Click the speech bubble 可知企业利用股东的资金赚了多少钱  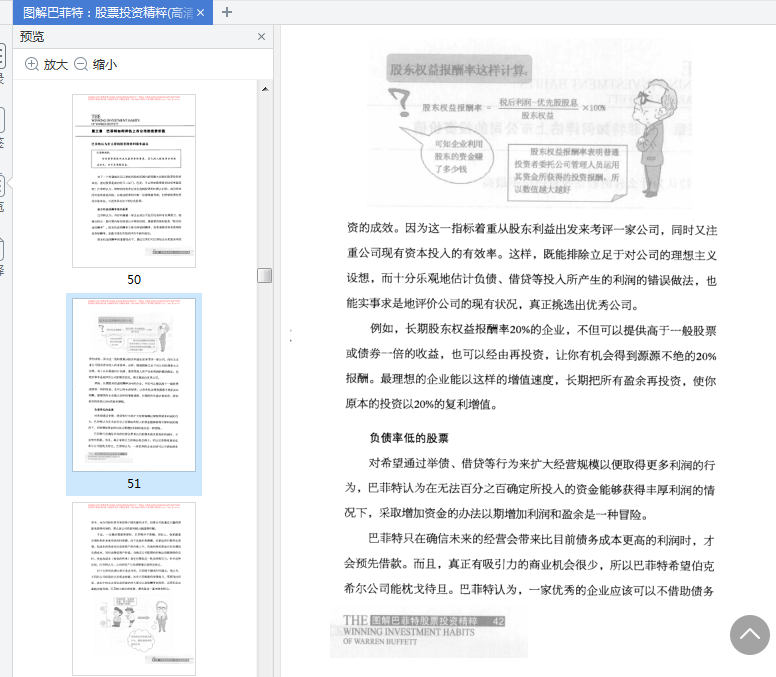click(457, 156)
